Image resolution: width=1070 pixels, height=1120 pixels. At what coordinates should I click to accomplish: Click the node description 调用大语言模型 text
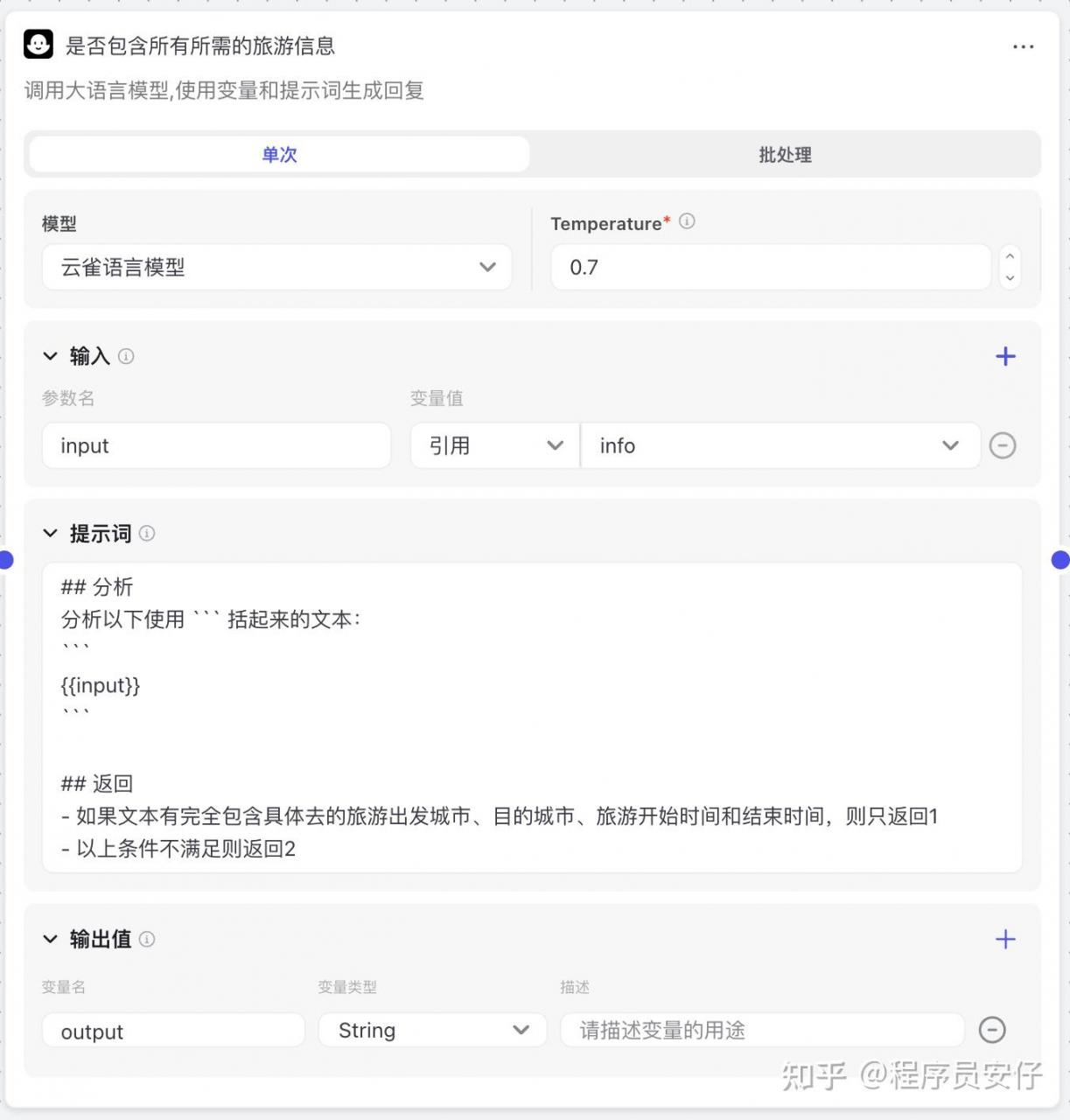pos(224,90)
